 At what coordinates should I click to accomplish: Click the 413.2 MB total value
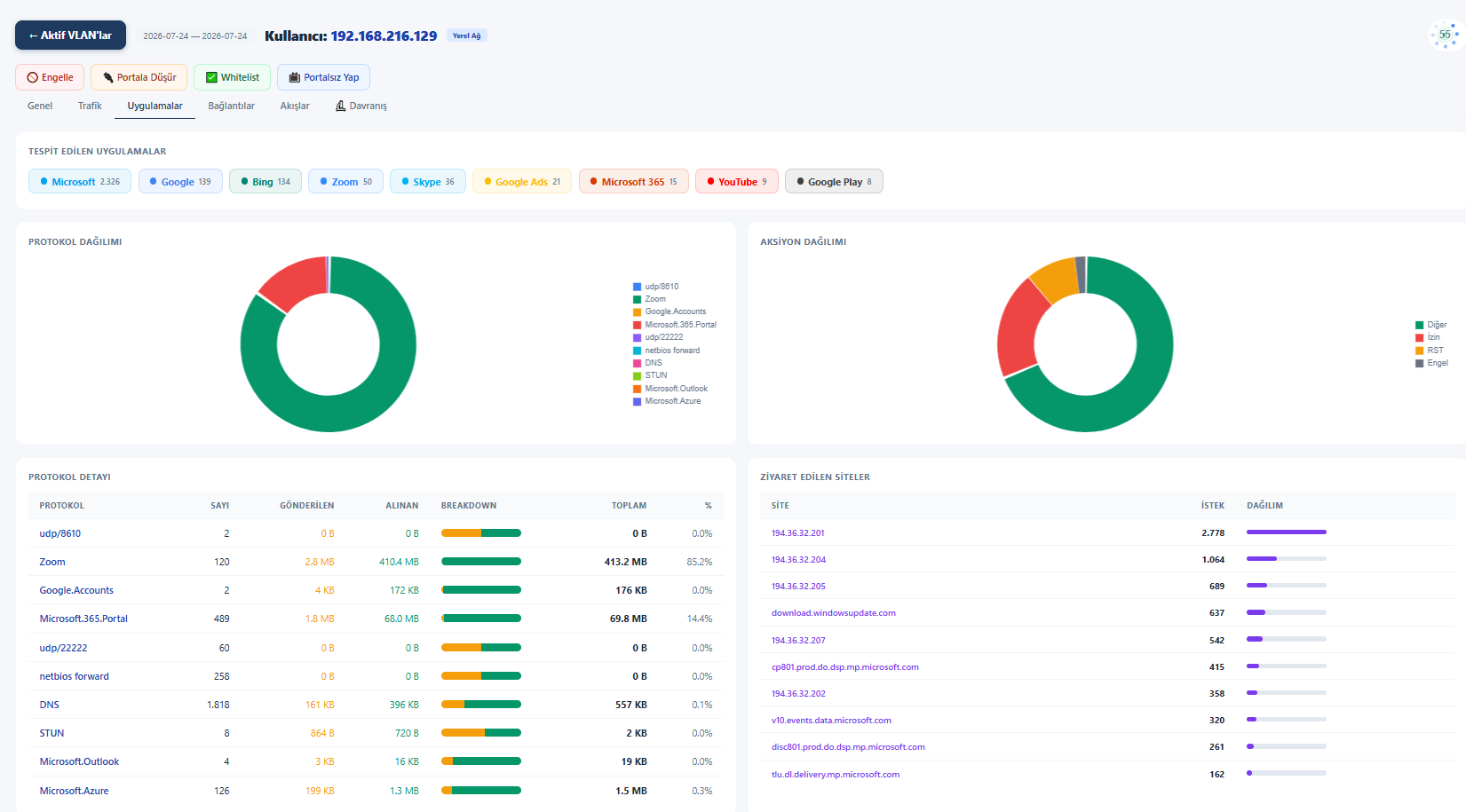(x=626, y=562)
